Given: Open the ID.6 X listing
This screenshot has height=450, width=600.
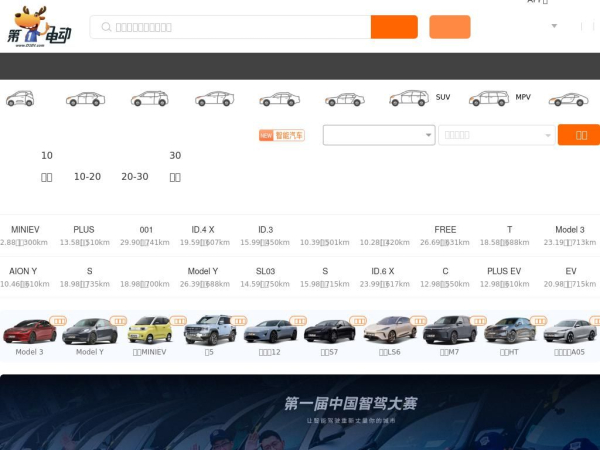Looking at the screenshot, I should tap(385, 277).
